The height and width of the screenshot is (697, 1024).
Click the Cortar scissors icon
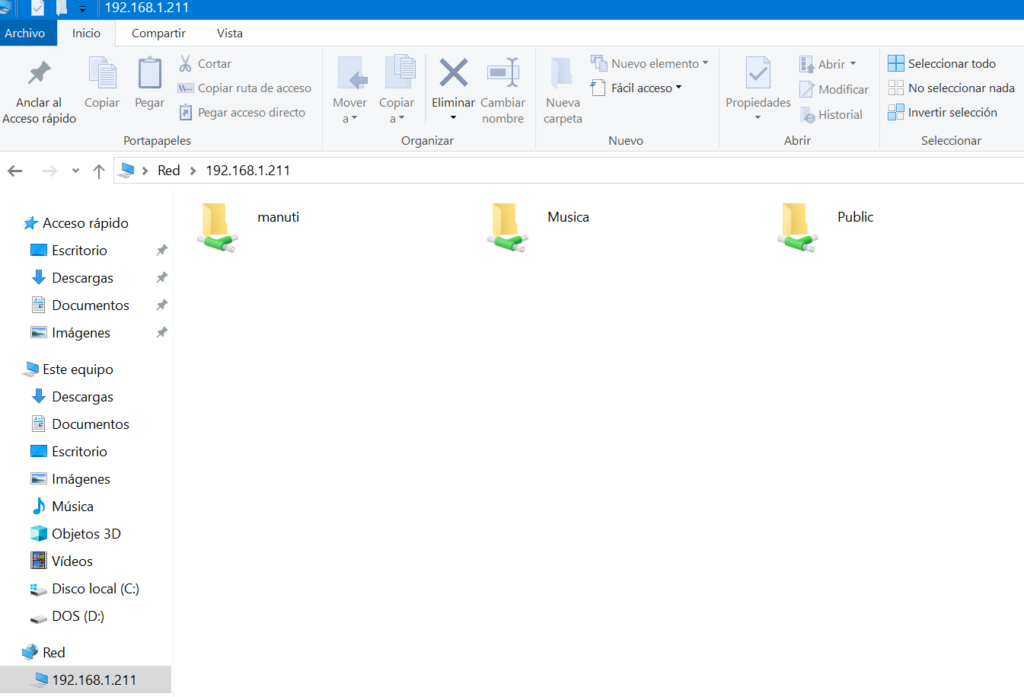point(185,63)
